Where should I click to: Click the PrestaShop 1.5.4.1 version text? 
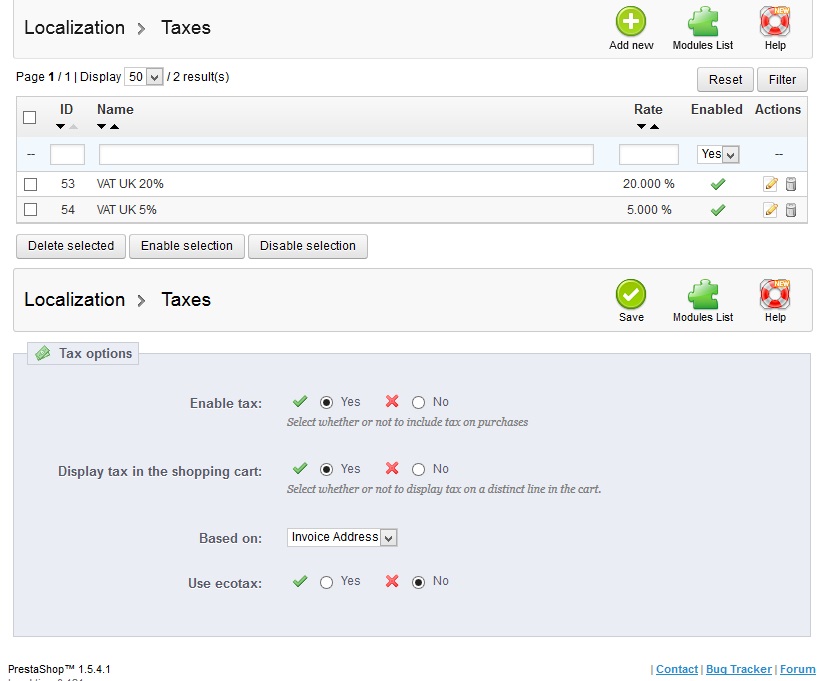pos(59,669)
